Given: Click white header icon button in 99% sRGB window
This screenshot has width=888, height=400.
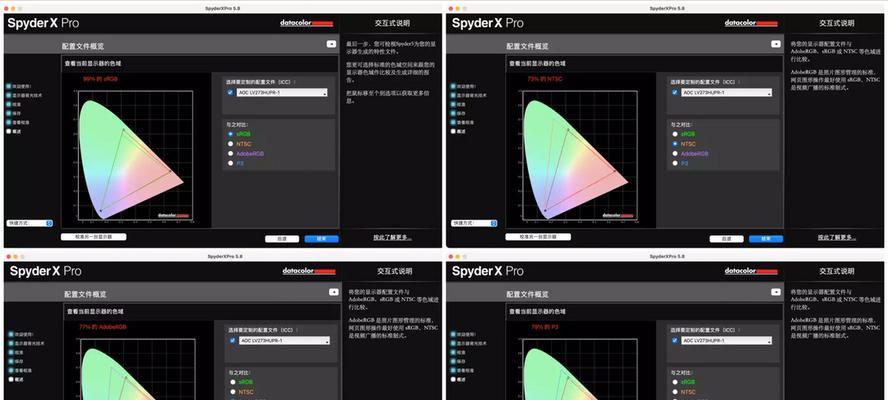Looking at the screenshot, I should [331, 44].
